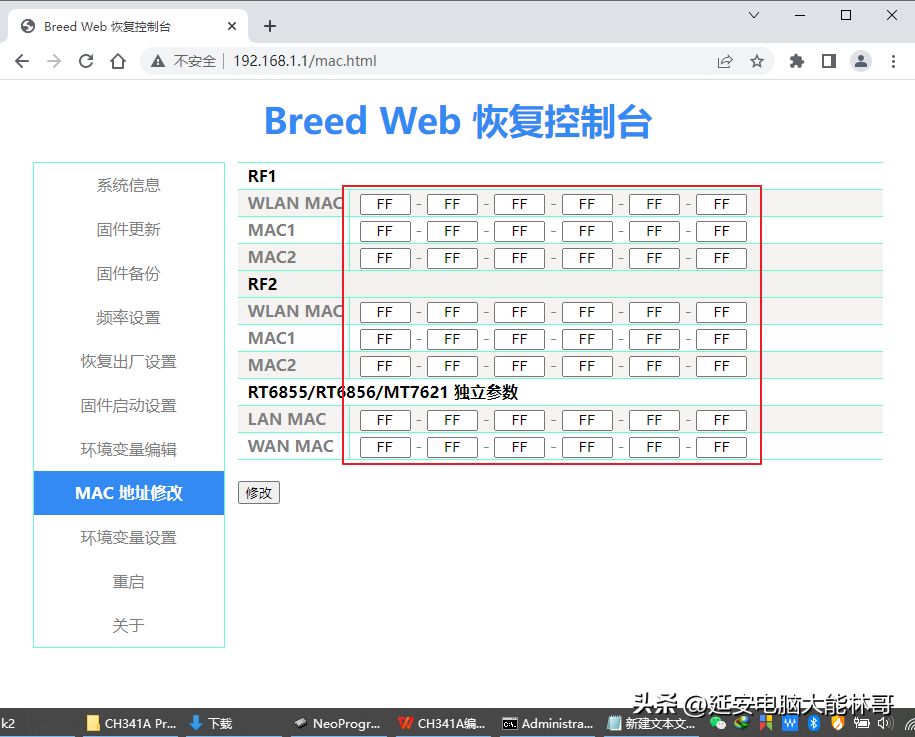
Task: Open 关于 page
Action: [x=128, y=626]
